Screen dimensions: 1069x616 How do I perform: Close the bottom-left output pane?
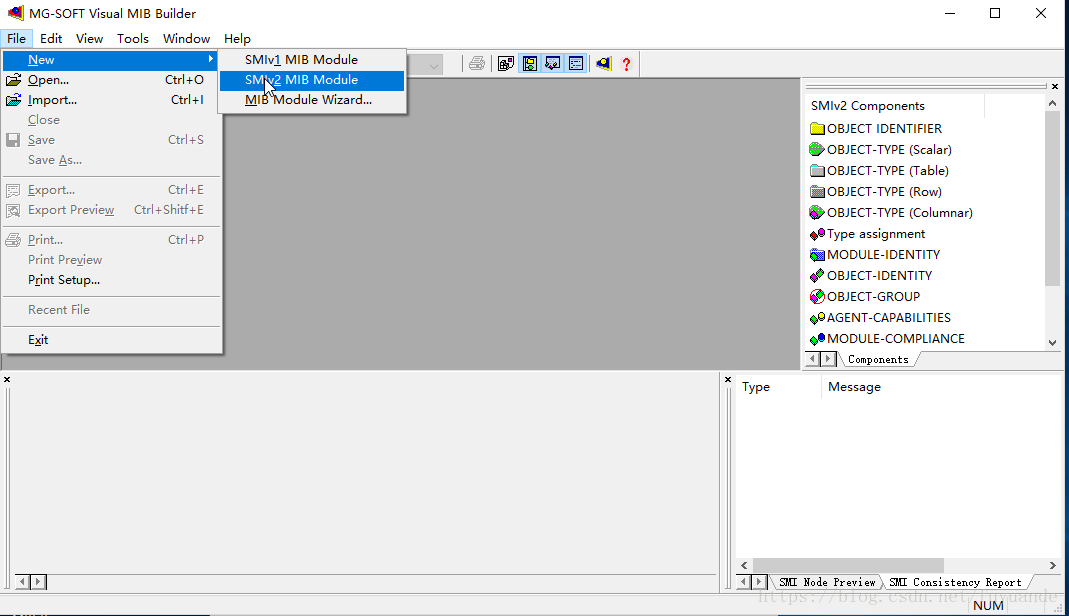(x=7, y=380)
